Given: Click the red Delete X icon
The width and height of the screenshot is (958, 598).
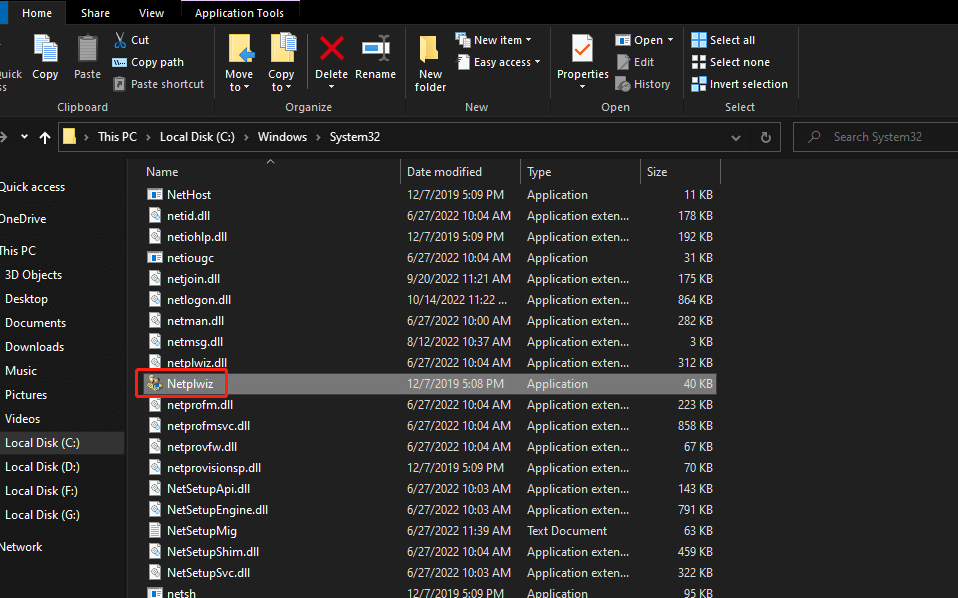Looking at the screenshot, I should 332,48.
